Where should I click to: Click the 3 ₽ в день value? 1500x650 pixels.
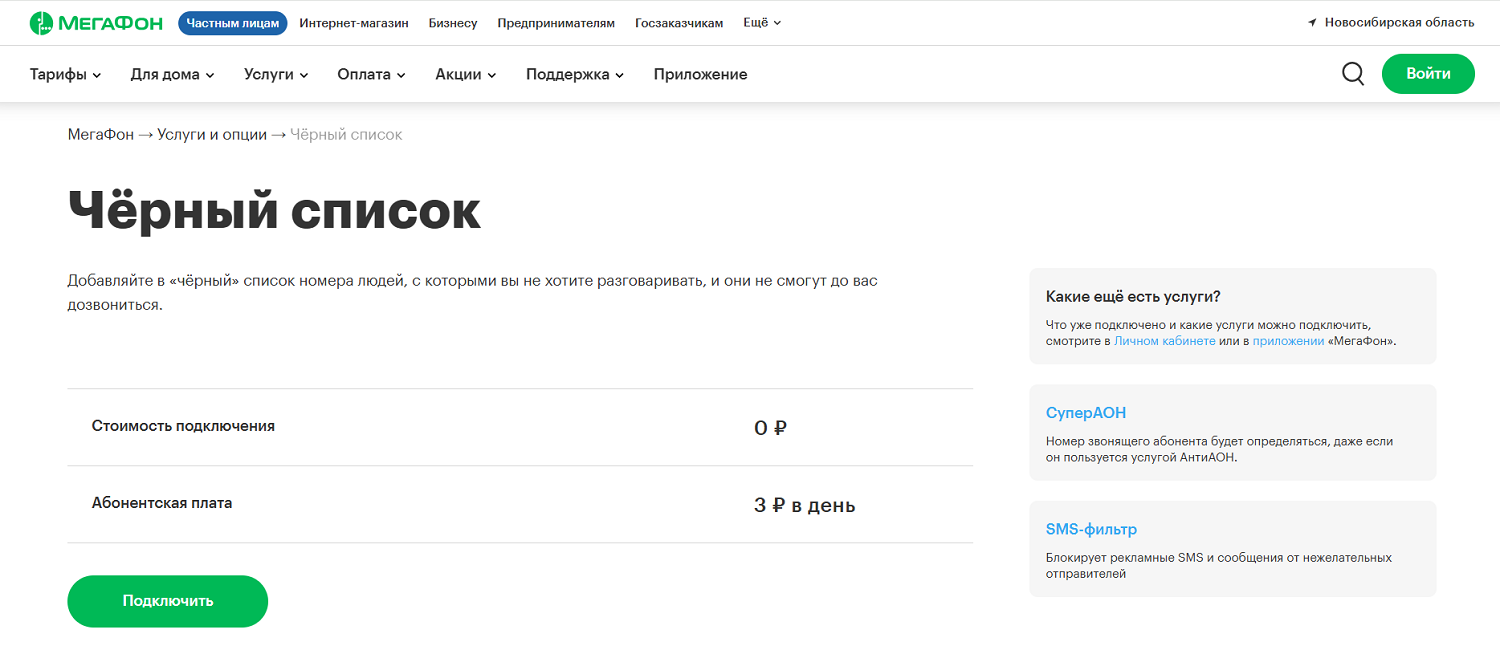point(805,505)
